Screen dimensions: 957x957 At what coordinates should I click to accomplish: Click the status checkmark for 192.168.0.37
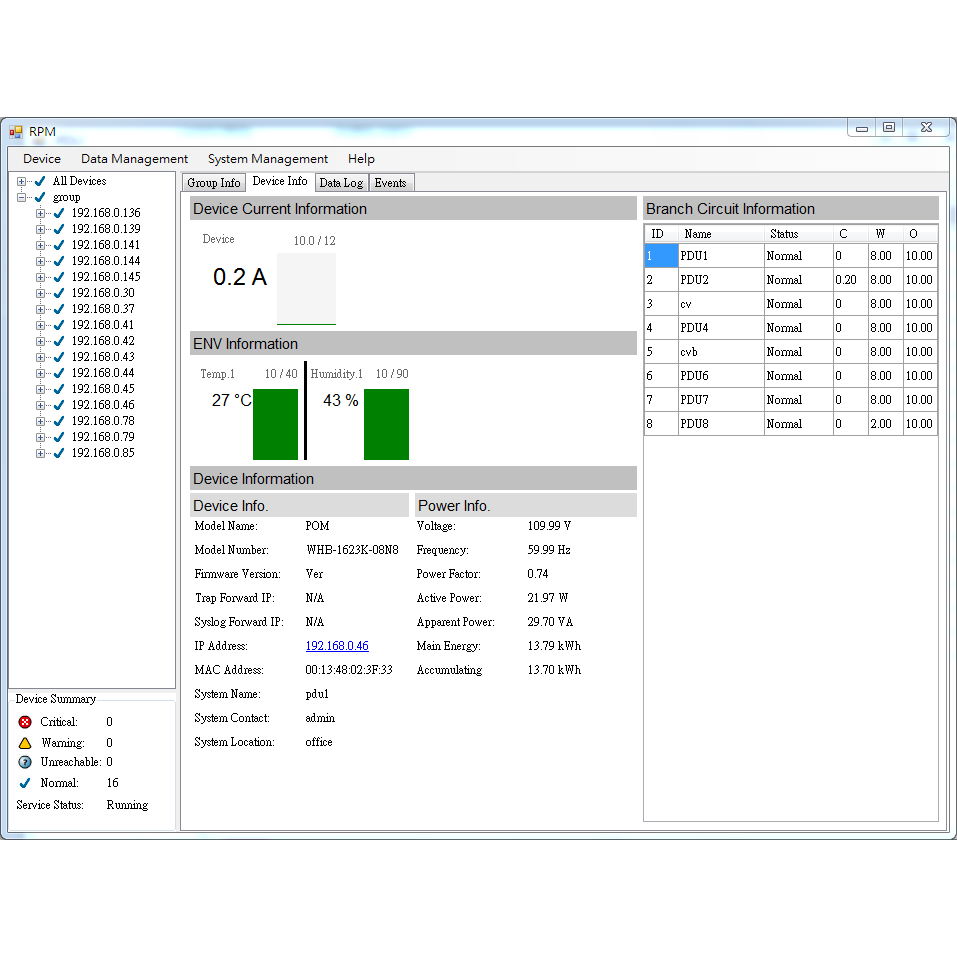(x=59, y=309)
